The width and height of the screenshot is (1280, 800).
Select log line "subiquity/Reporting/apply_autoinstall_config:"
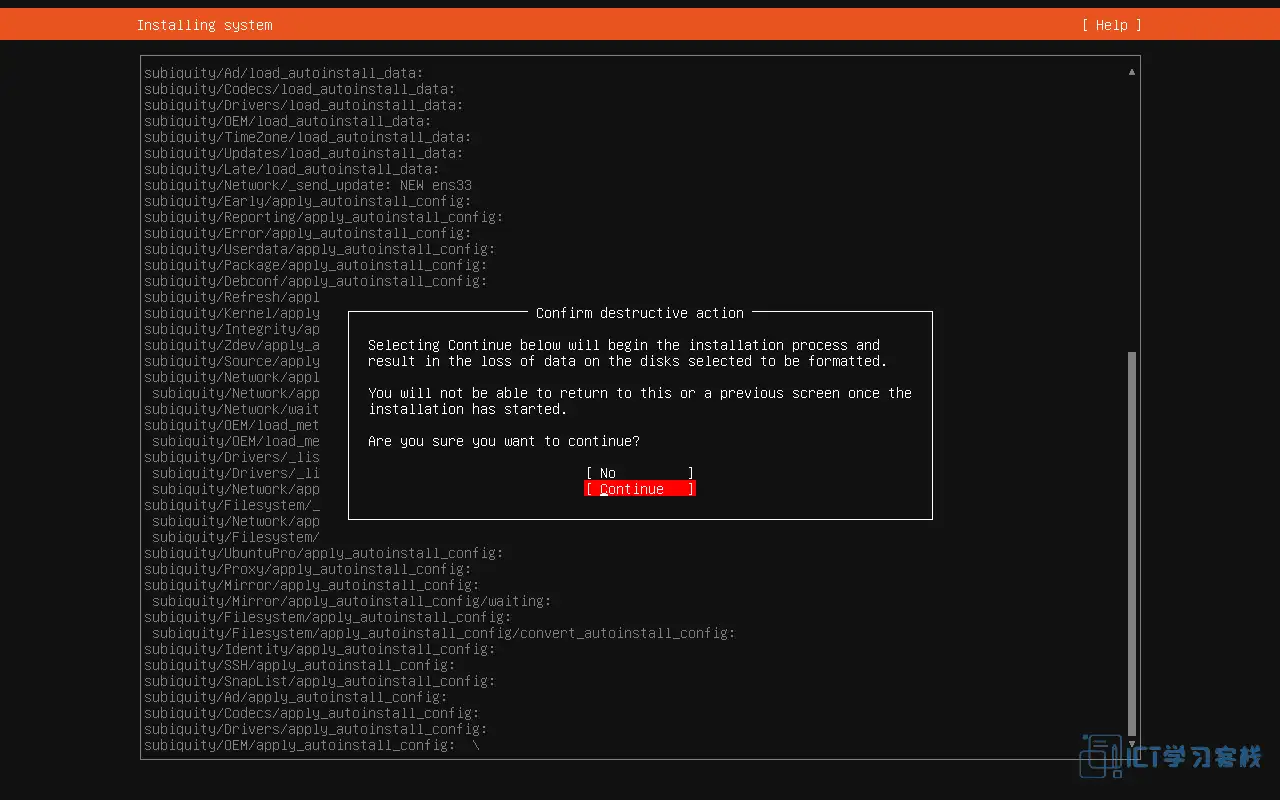(324, 217)
